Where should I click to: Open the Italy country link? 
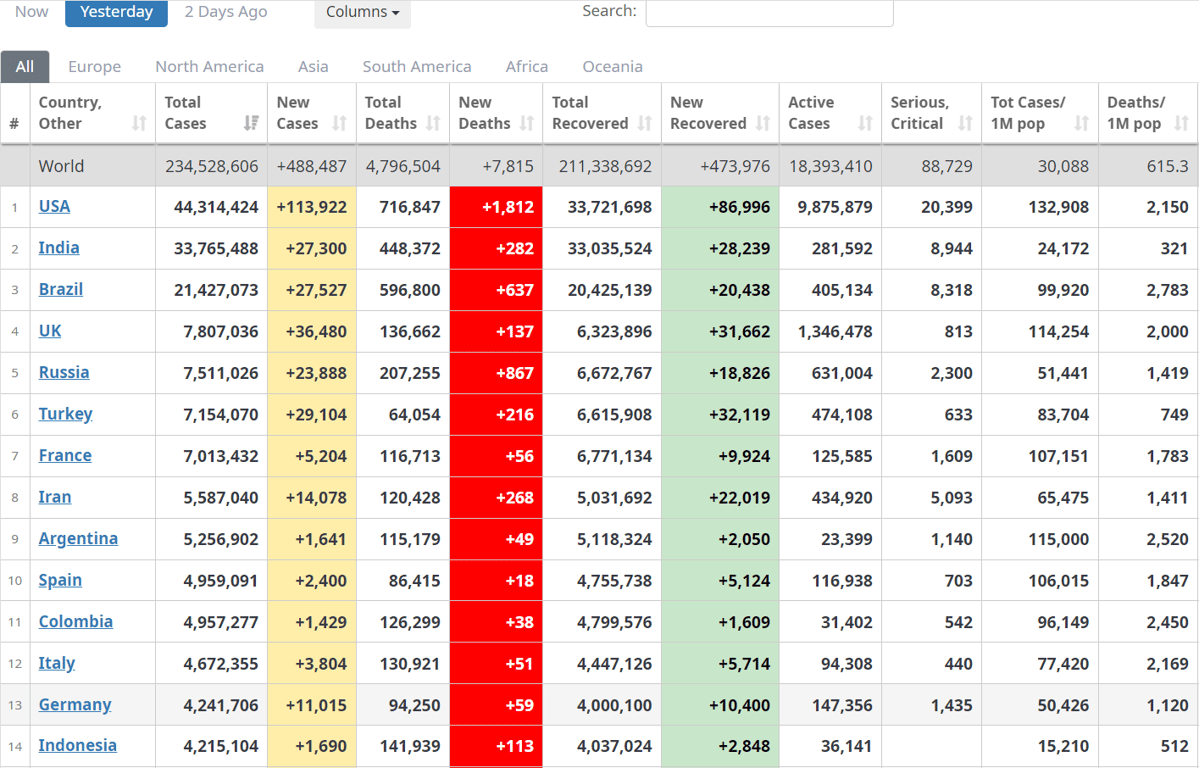[x=57, y=663]
